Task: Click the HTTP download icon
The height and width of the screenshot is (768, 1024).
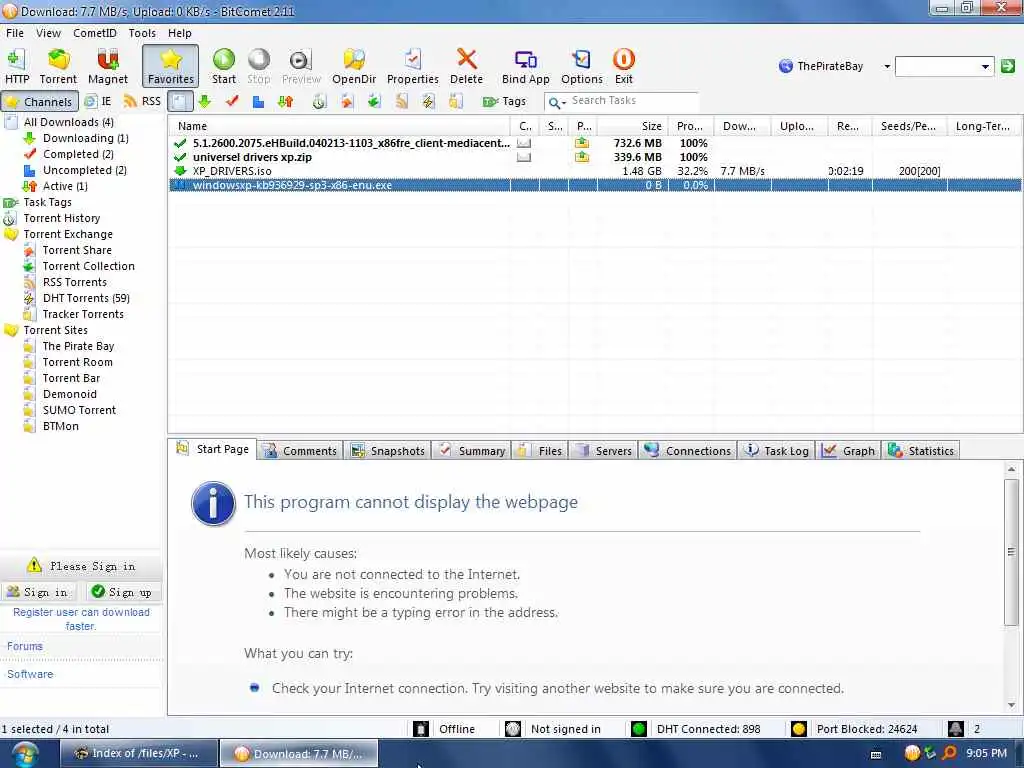Action: 17,66
